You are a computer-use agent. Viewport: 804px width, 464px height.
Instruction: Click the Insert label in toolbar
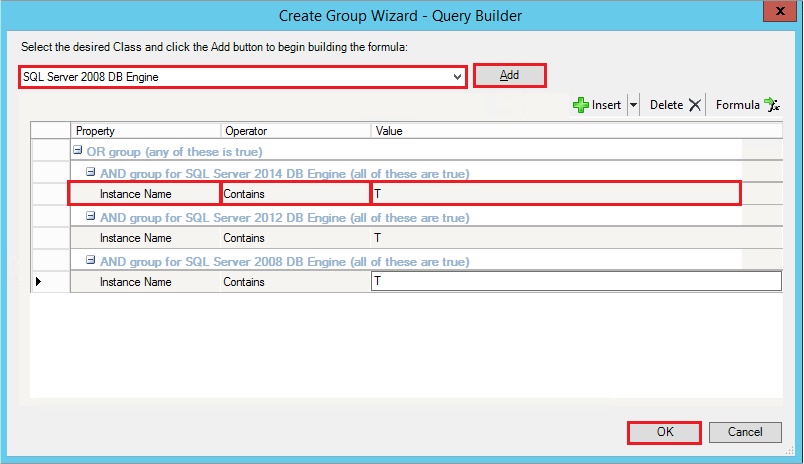click(x=606, y=105)
